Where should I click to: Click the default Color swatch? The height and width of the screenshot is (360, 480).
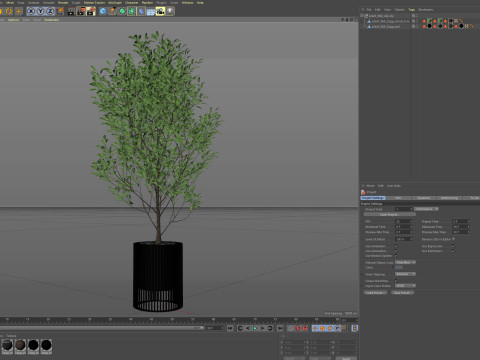tap(399, 268)
